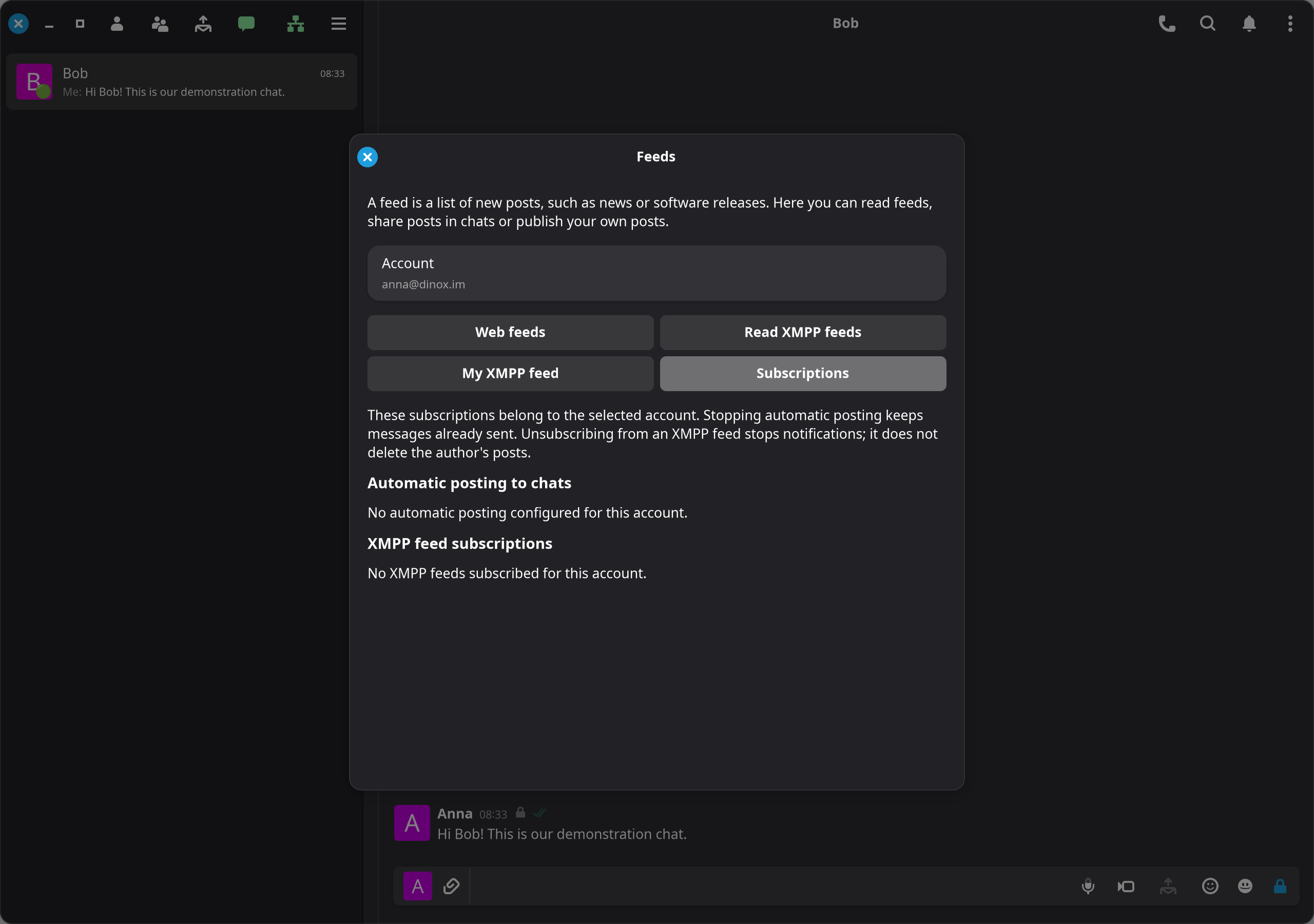
Task: Open Account selector showing anna@dinox.im
Action: [656, 273]
